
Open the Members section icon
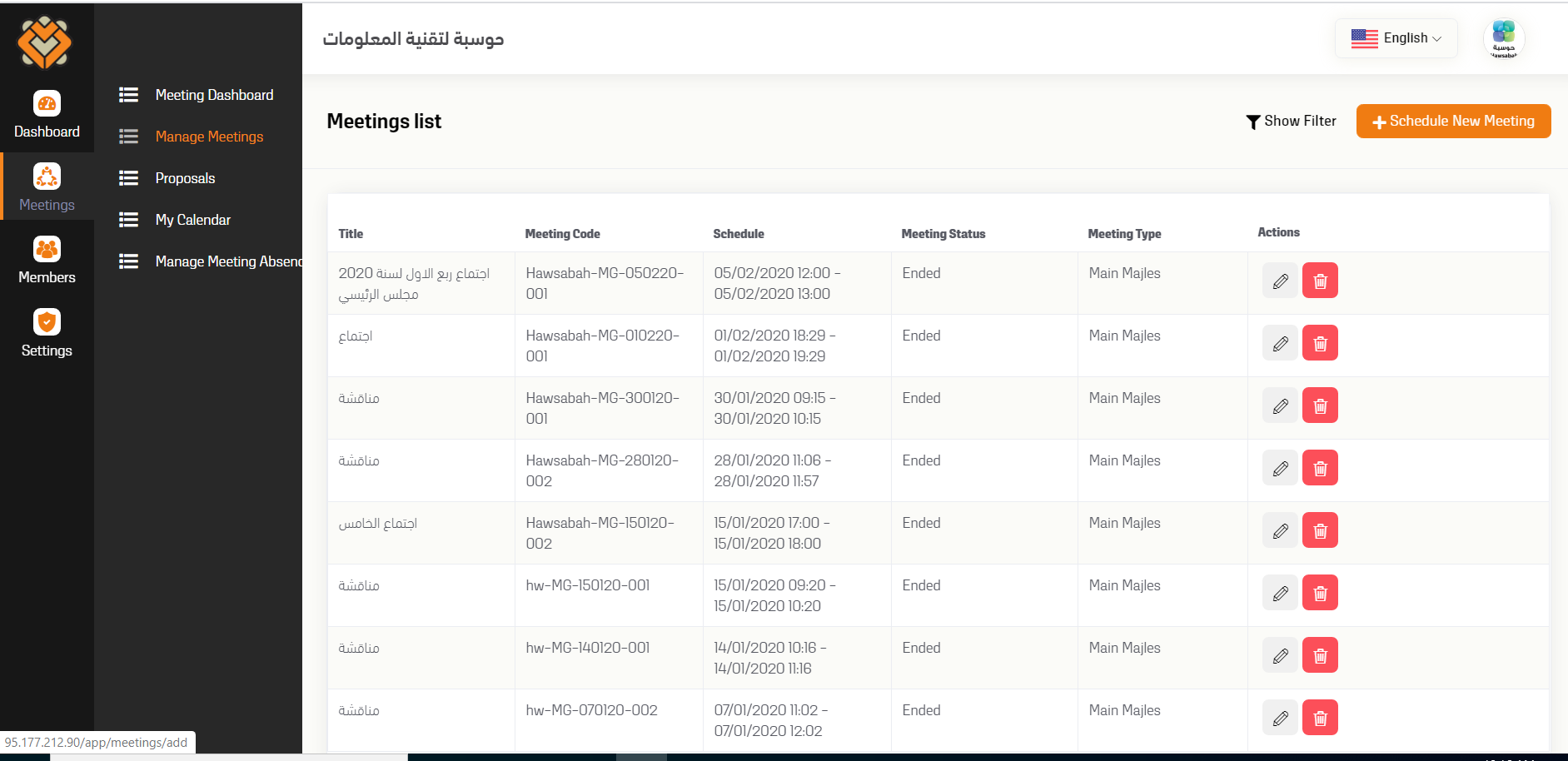pos(47,249)
